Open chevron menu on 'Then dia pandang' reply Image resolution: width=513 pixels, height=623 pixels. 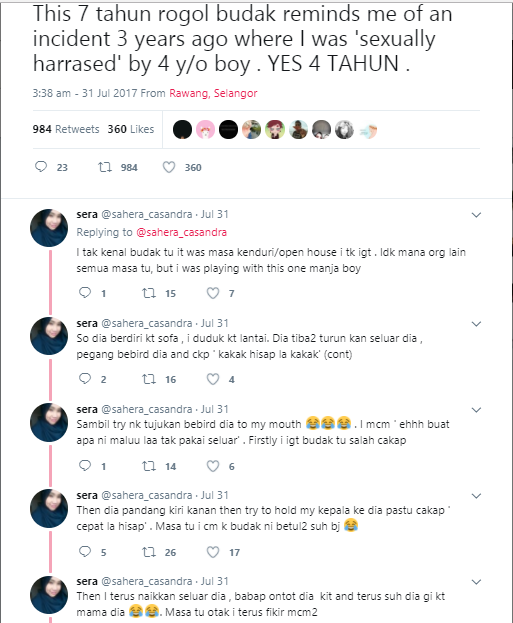pyautogui.click(x=476, y=496)
